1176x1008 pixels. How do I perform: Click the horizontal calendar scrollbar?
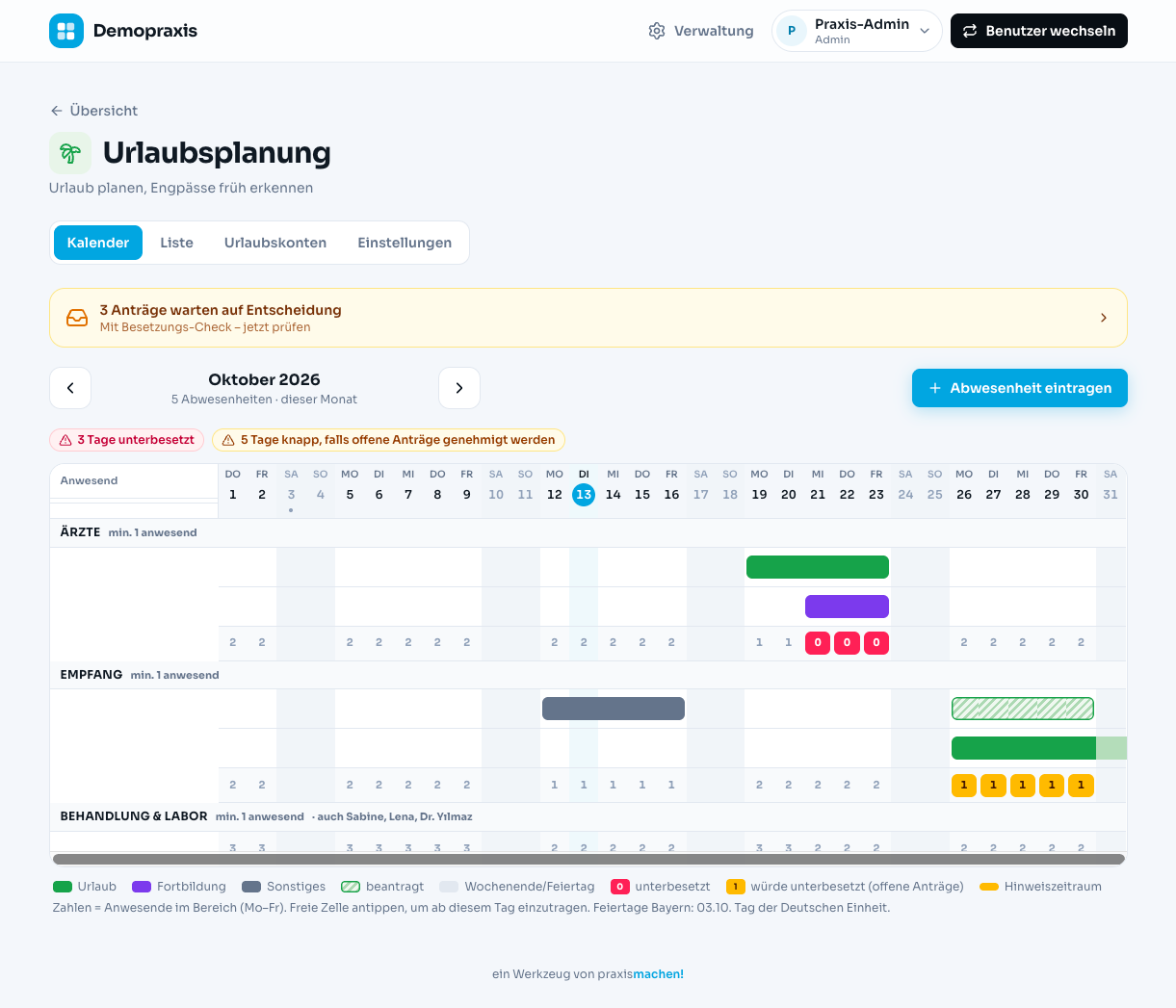click(x=588, y=859)
